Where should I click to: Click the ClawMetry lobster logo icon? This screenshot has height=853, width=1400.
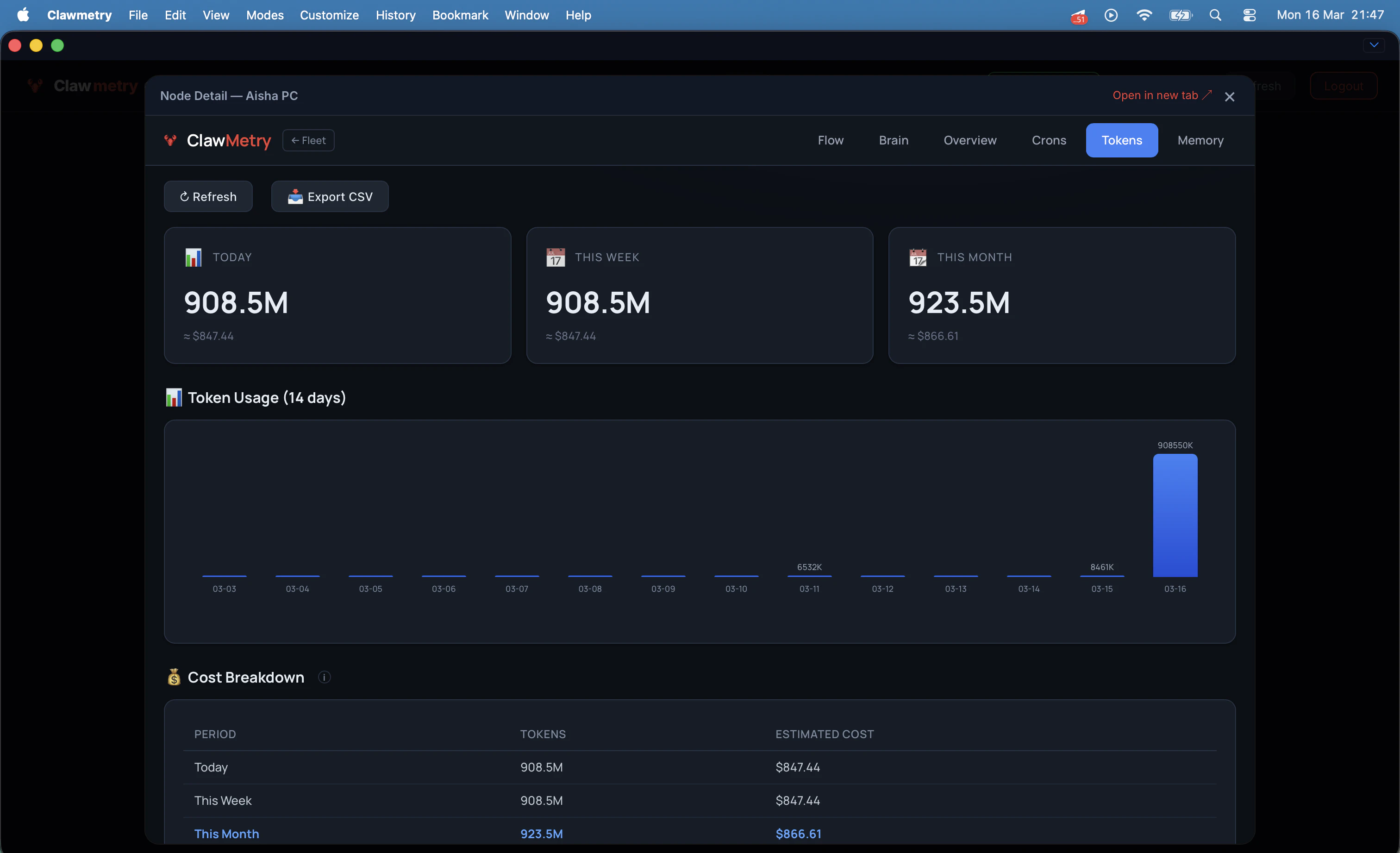[170, 140]
